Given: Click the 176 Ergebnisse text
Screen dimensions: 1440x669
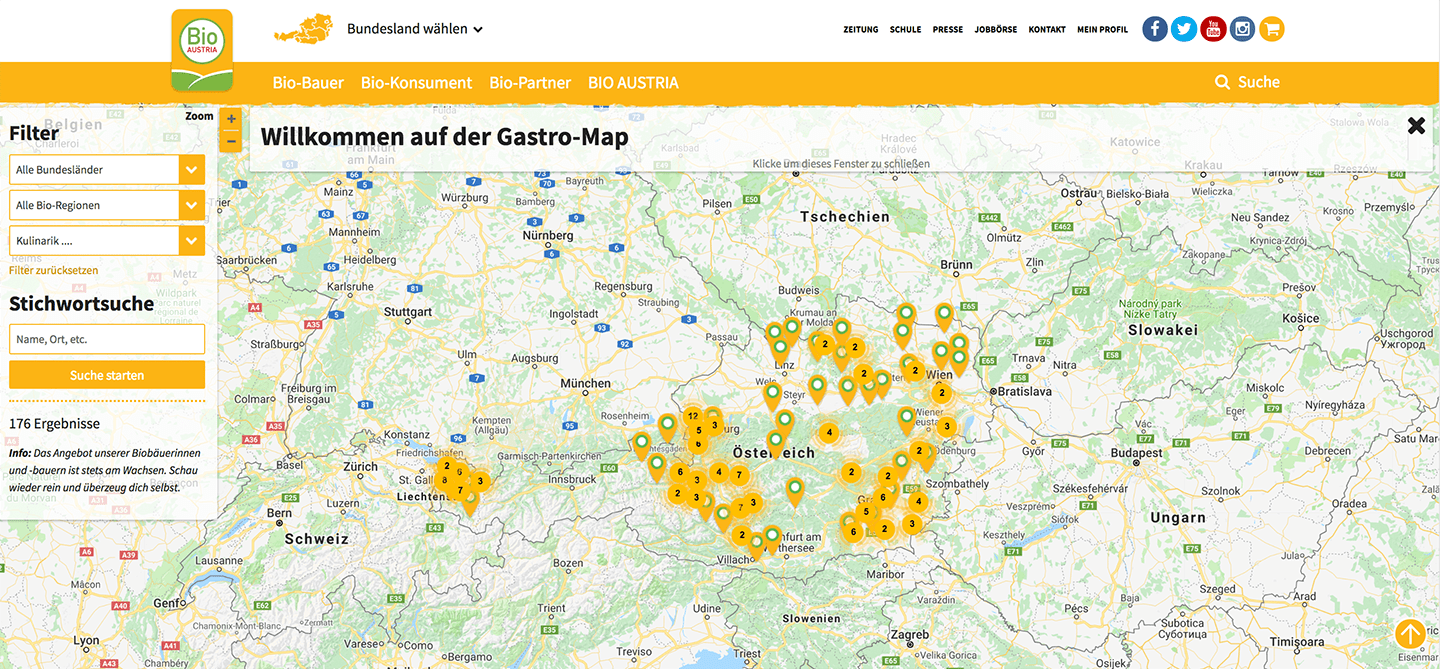Looking at the screenshot, I should tap(54, 424).
